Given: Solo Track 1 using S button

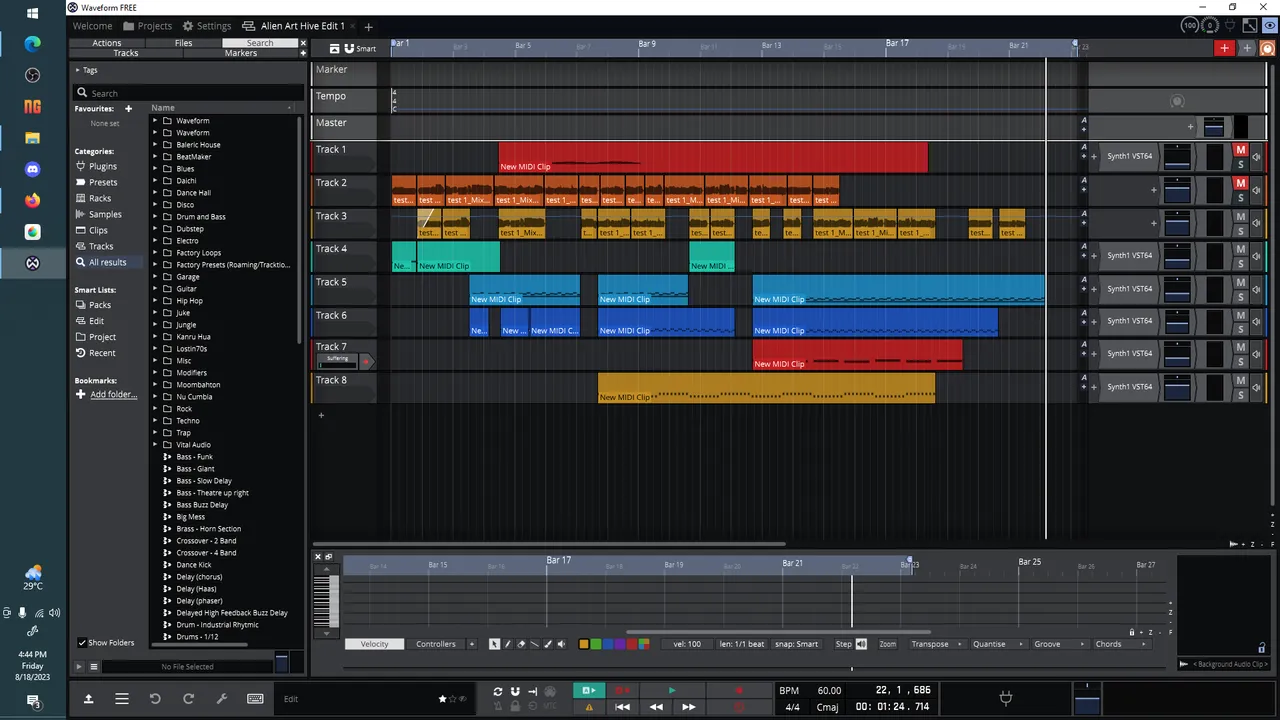Looking at the screenshot, I should pyautogui.click(x=1240, y=164).
